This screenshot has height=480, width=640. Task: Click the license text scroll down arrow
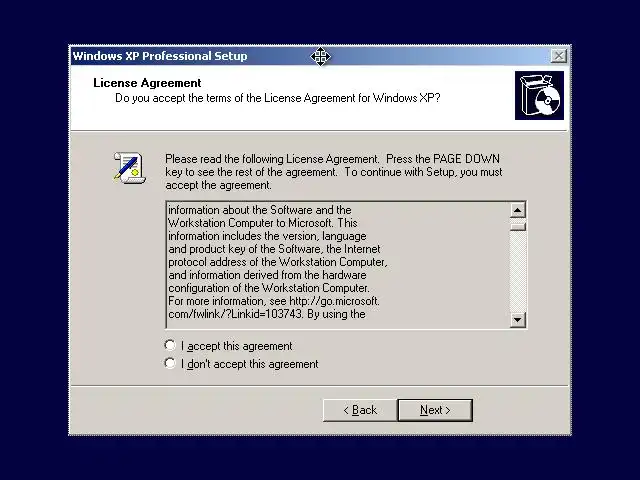[518, 320]
